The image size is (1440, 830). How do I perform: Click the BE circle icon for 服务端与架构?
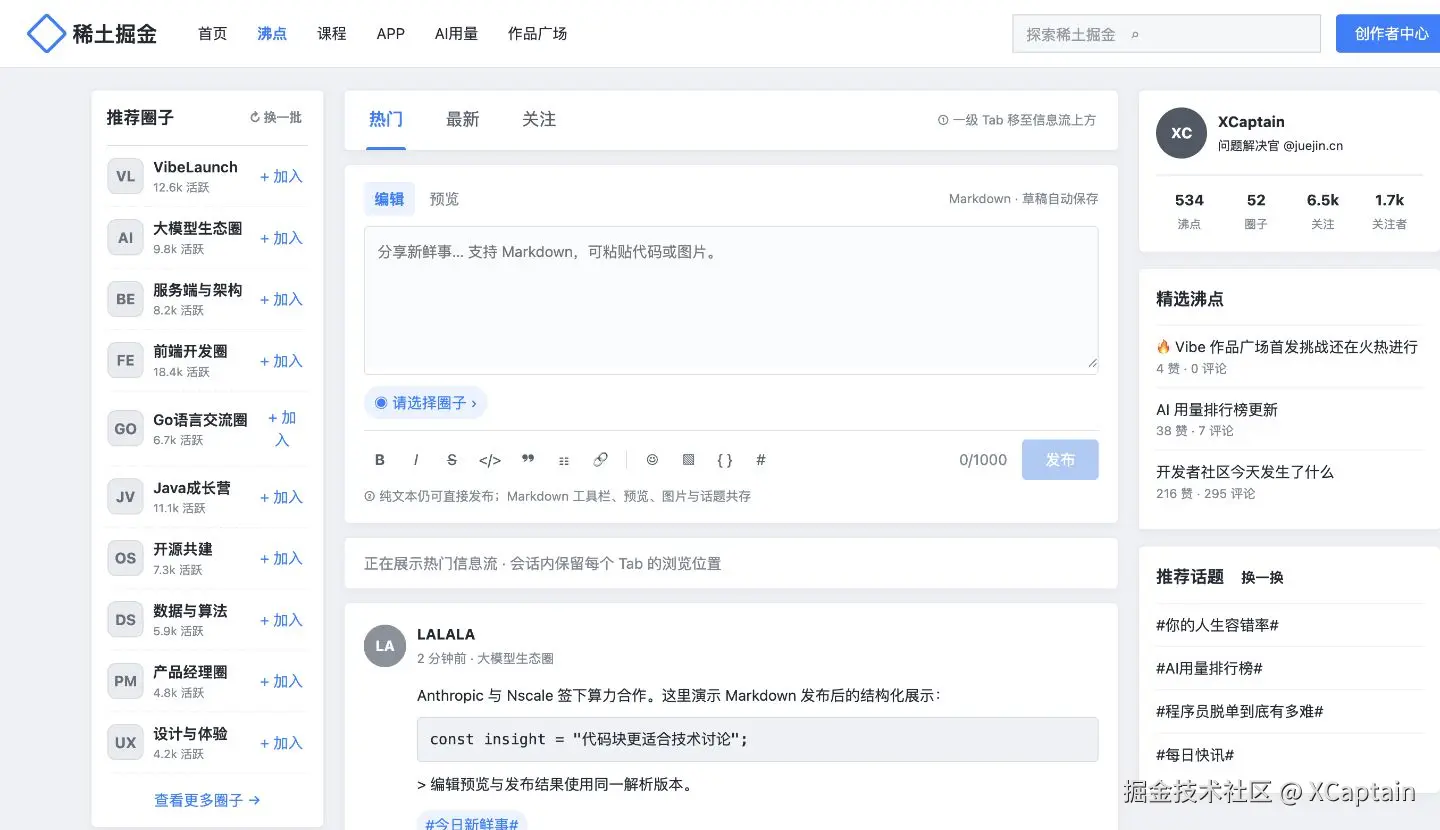click(125, 299)
